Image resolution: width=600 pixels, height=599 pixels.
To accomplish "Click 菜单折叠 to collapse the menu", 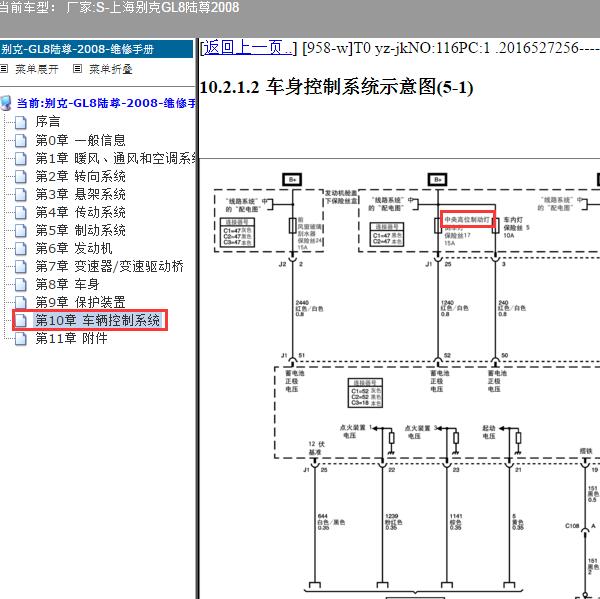I will 111,69.
